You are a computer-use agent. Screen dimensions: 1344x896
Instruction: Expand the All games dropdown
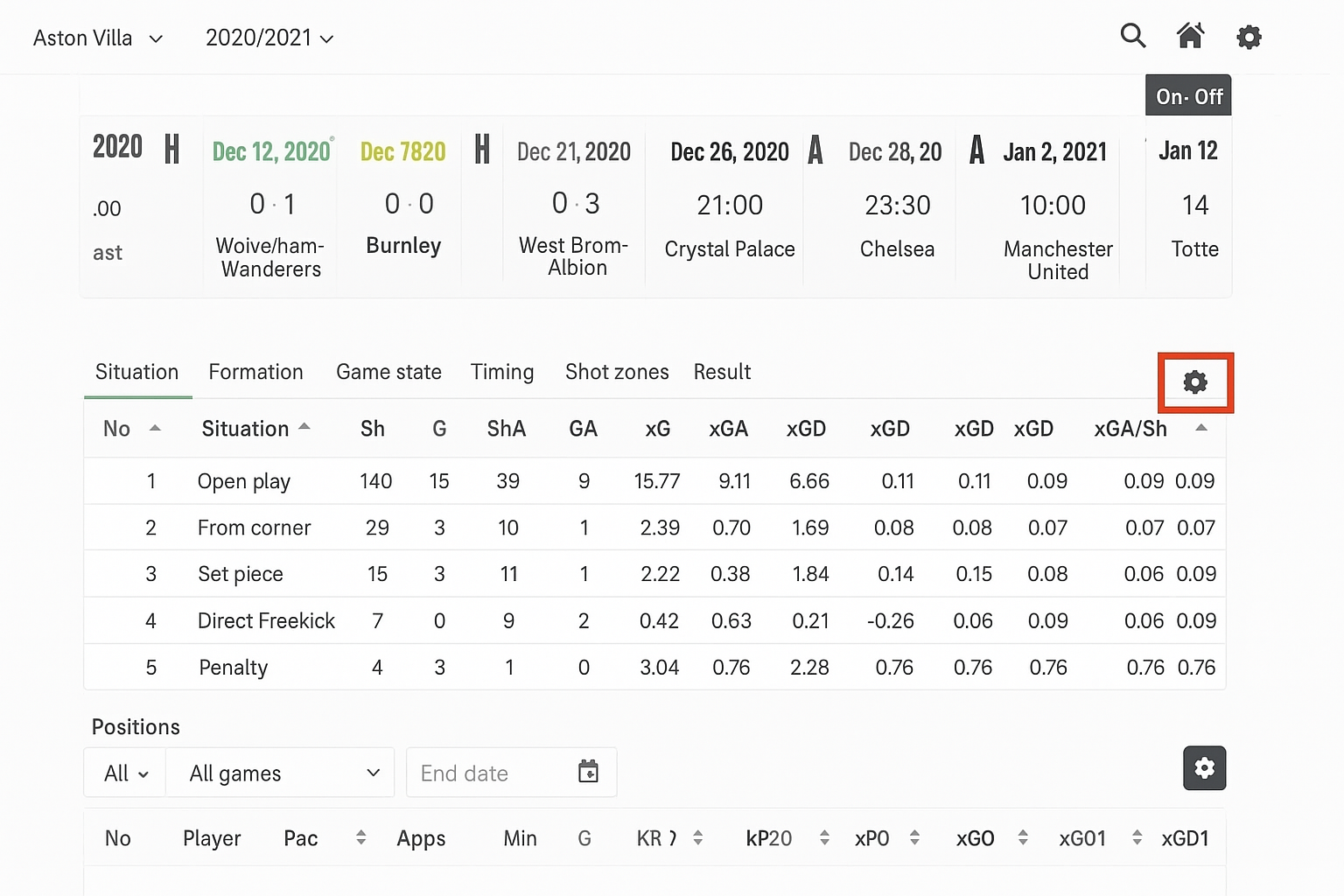pos(280,773)
